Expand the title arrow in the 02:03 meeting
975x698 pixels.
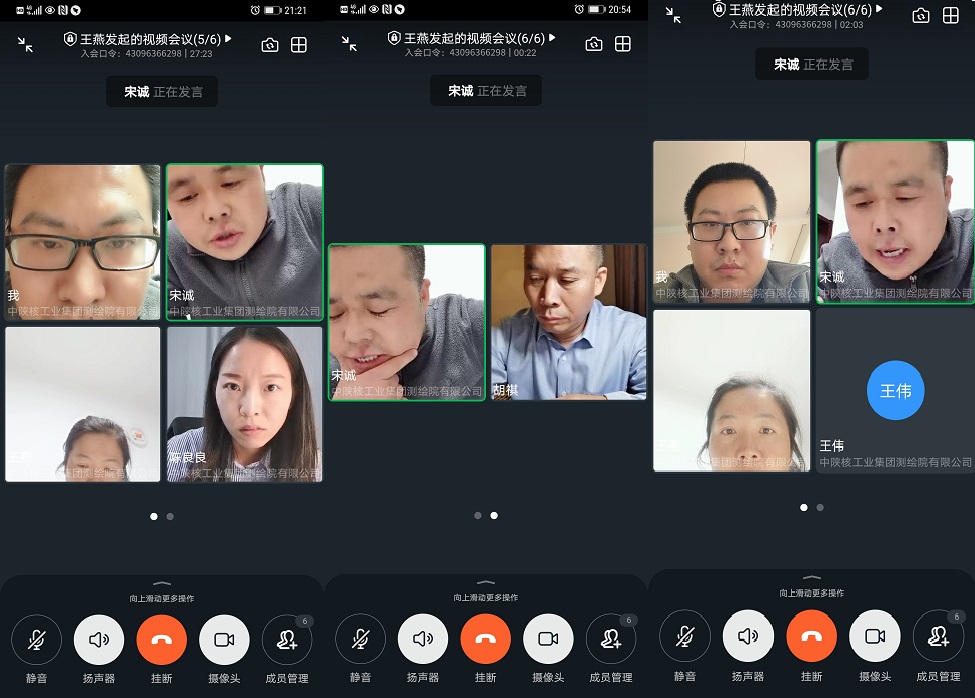click(x=880, y=9)
